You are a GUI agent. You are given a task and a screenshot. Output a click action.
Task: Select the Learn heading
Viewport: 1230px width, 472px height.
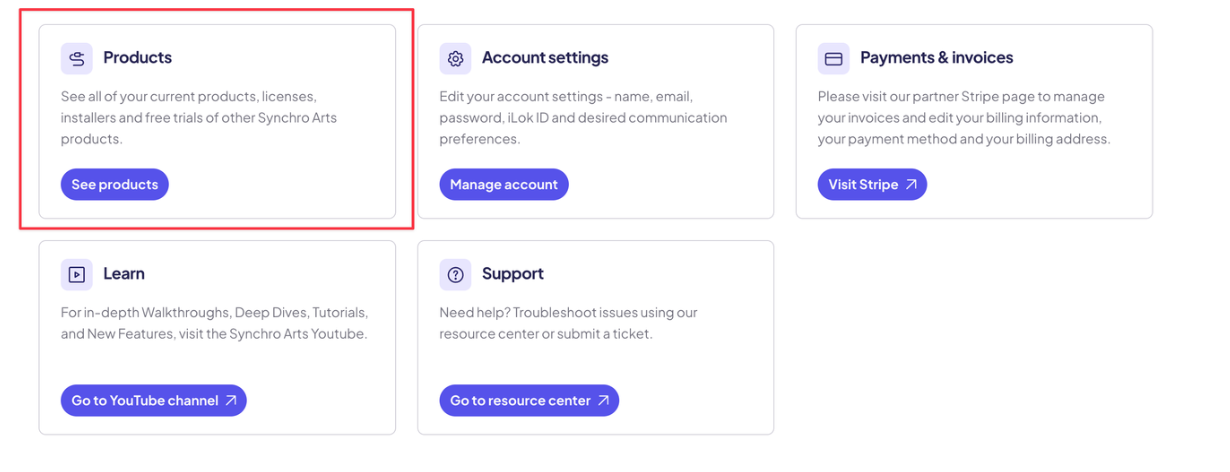(x=124, y=274)
